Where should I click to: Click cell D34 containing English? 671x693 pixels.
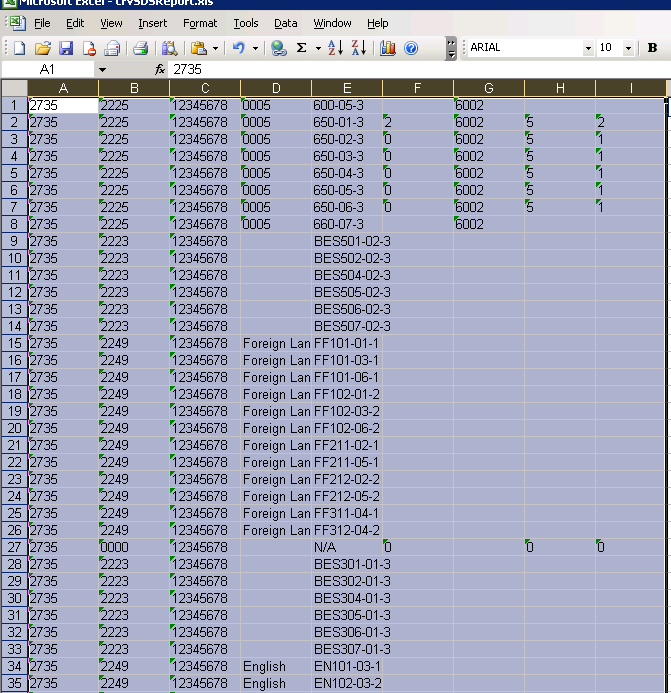pos(276,666)
